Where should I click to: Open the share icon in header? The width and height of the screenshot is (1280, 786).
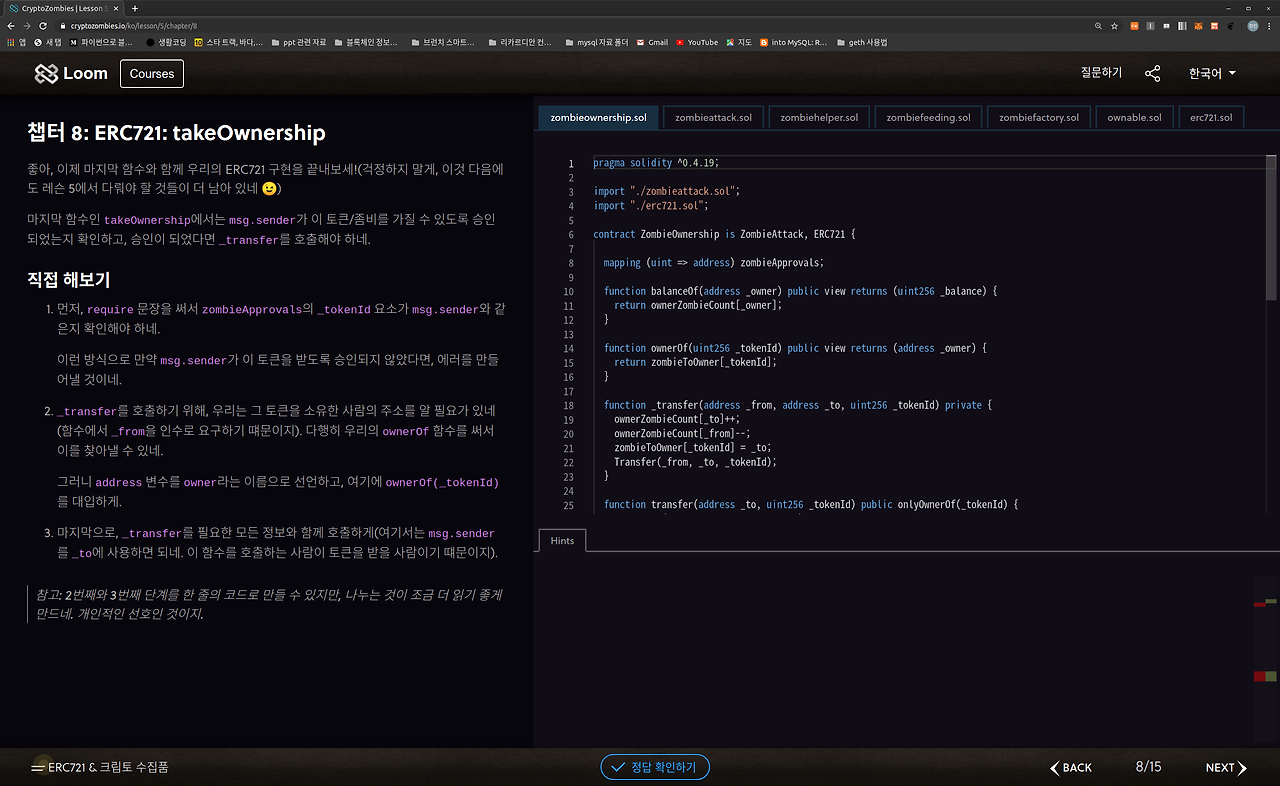click(x=1153, y=73)
